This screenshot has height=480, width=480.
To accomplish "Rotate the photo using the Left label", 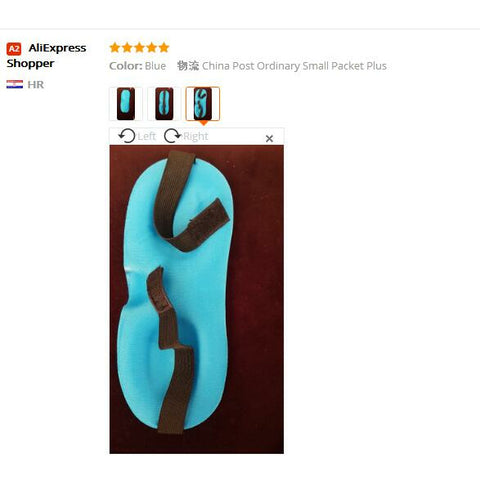I will 146,136.
